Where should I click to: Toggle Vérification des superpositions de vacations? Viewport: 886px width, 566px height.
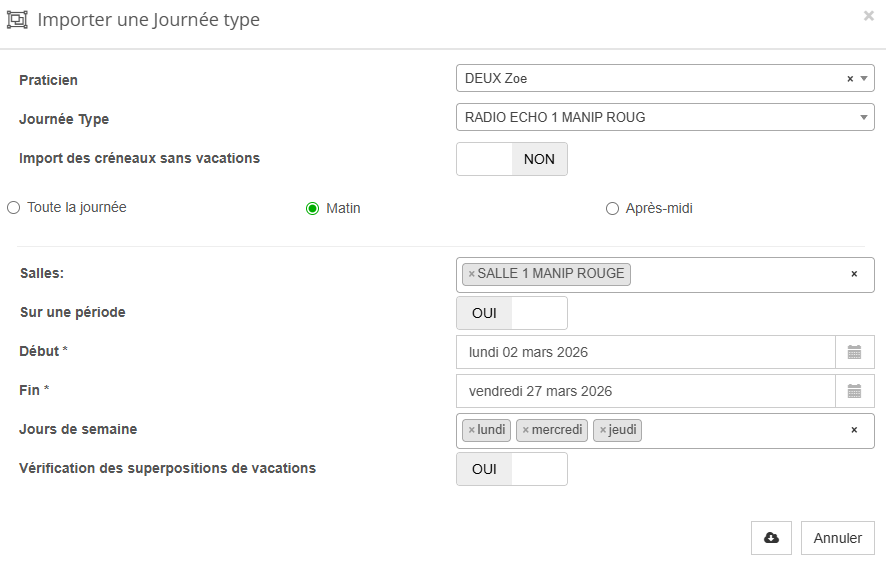click(512, 469)
